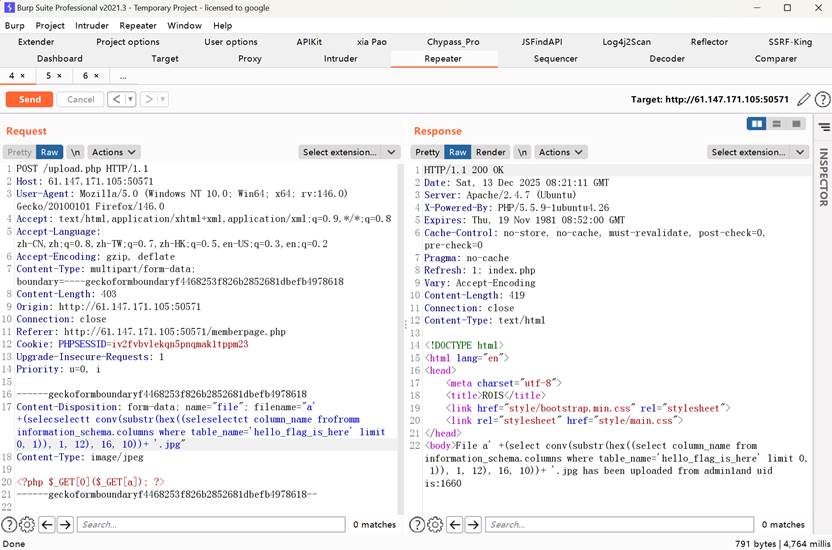Open request search help icon
The width and height of the screenshot is (832, 550).
(9, 525)
